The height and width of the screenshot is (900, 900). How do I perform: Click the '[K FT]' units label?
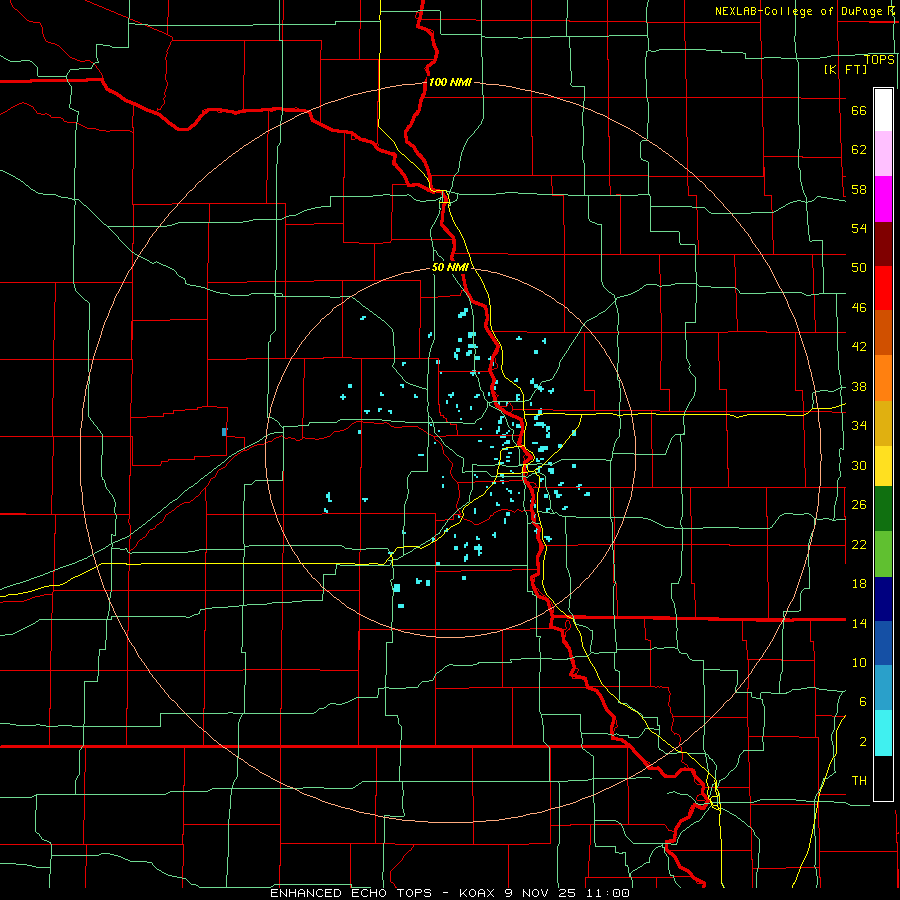pos(845,69)
